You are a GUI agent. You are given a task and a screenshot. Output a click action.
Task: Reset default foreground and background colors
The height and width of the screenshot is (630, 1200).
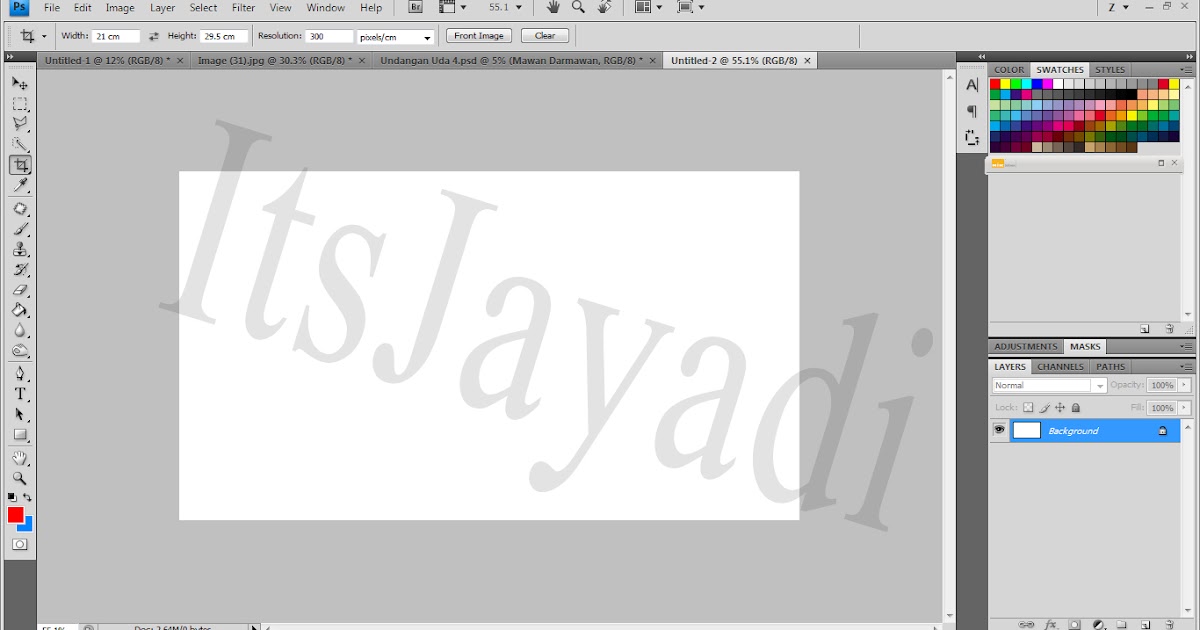coord(12,497)
